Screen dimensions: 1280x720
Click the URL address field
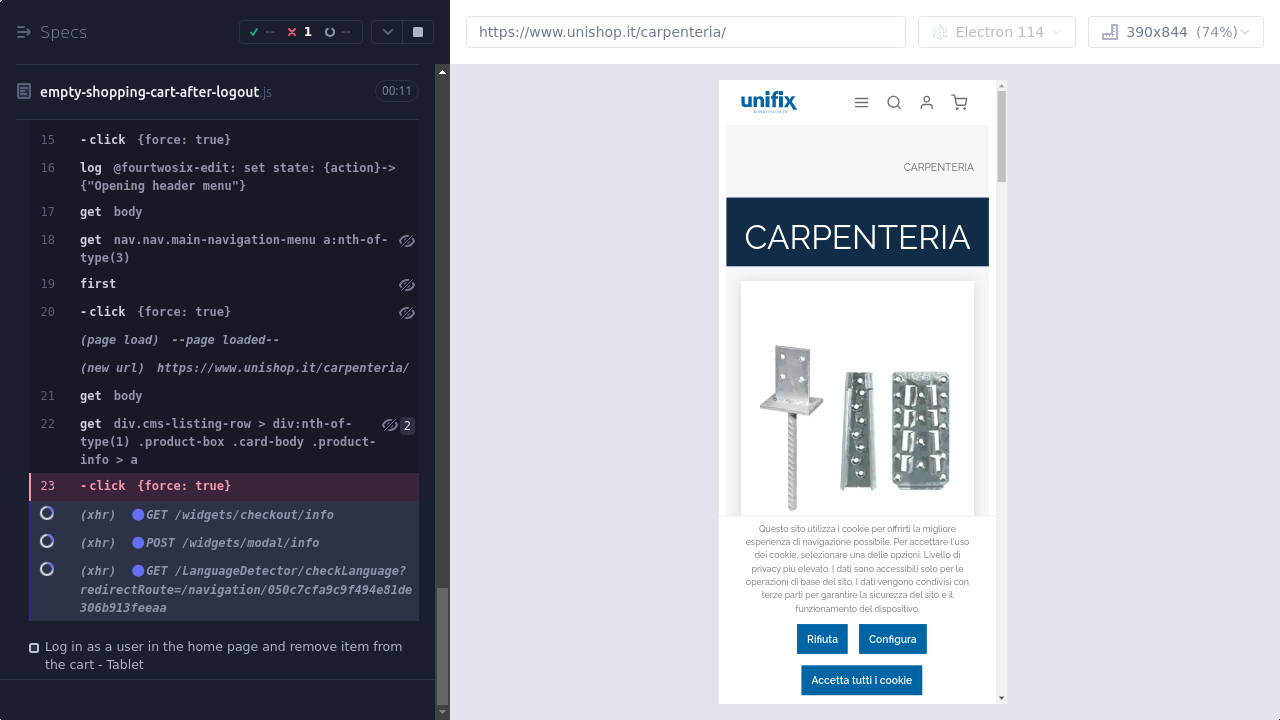(685, 32)
